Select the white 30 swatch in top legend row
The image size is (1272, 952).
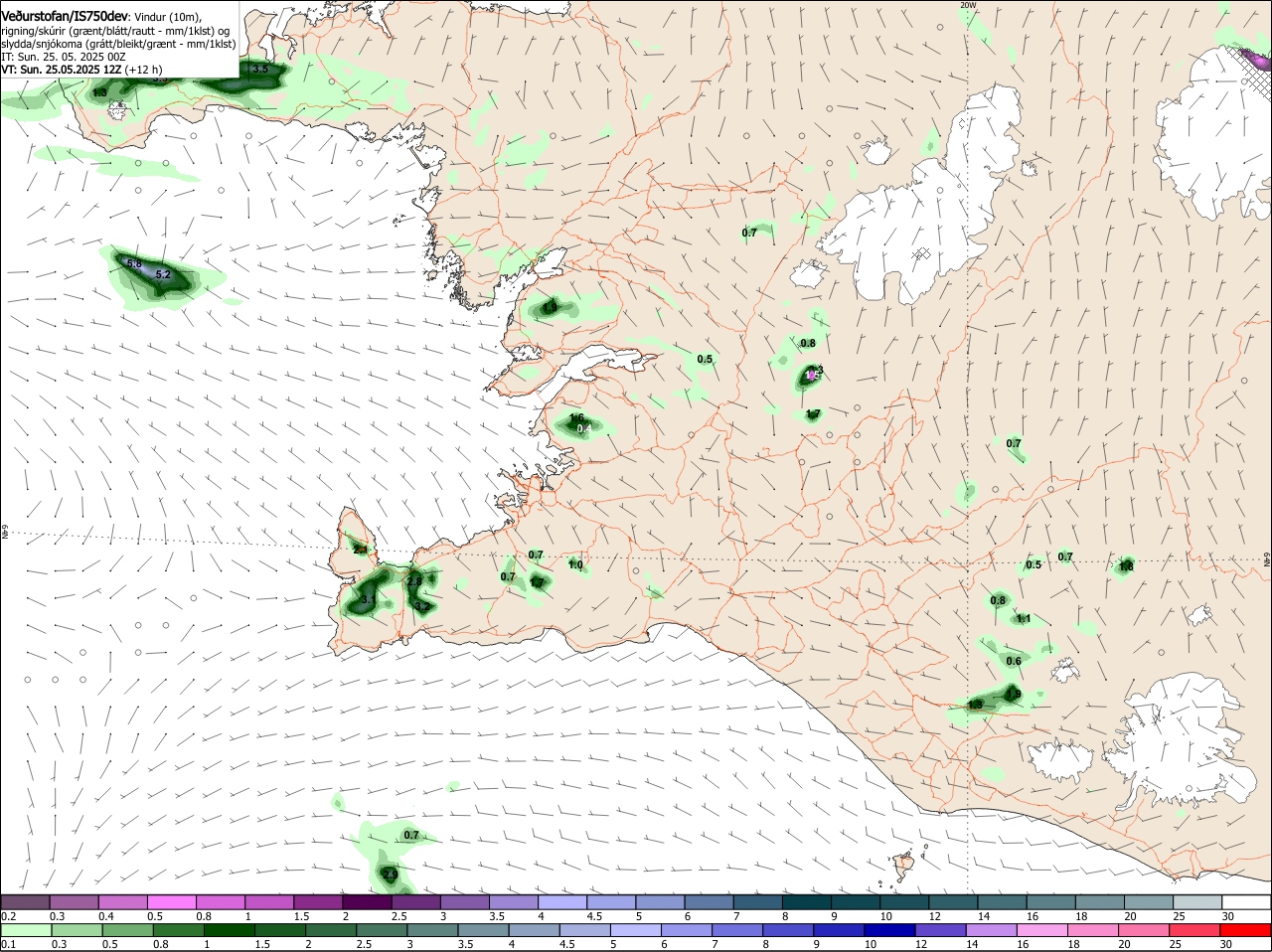click(x=1246, y=901)
